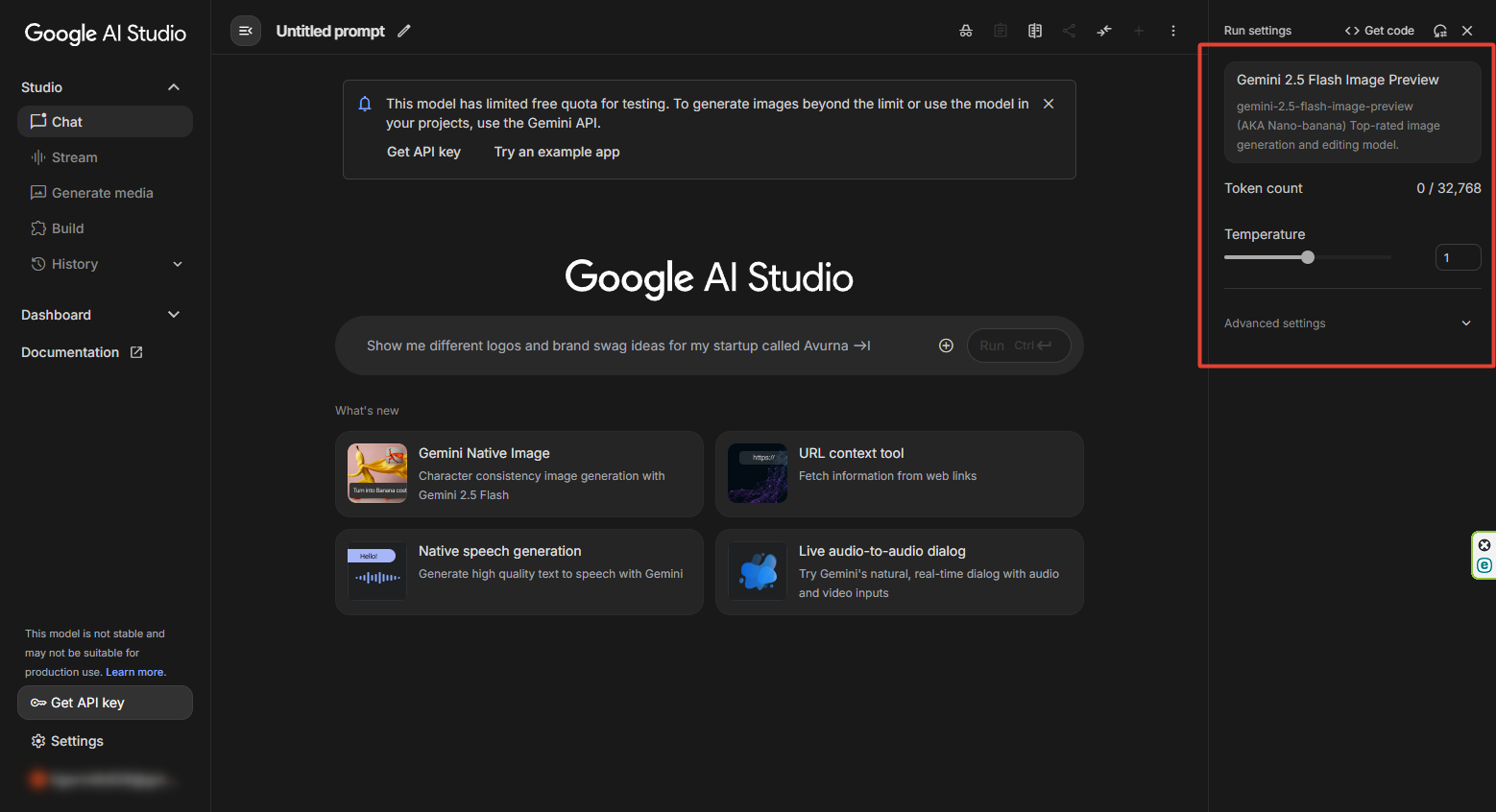Click the share prompt icon

pos(1069,31)
